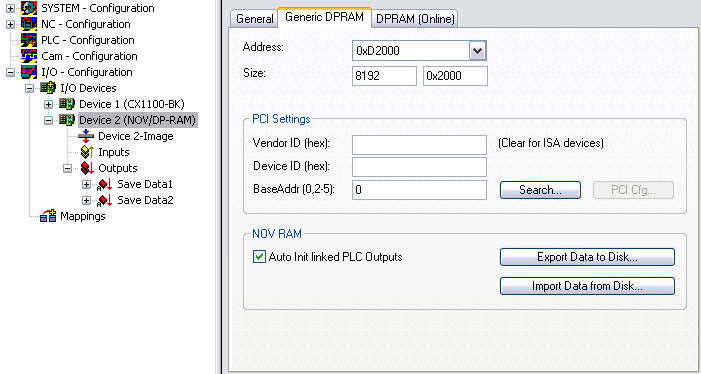This screenshot has width=701, height=374.
Task: Click the Device 1 (CX1100-BK) card icon
Action: 67,104
